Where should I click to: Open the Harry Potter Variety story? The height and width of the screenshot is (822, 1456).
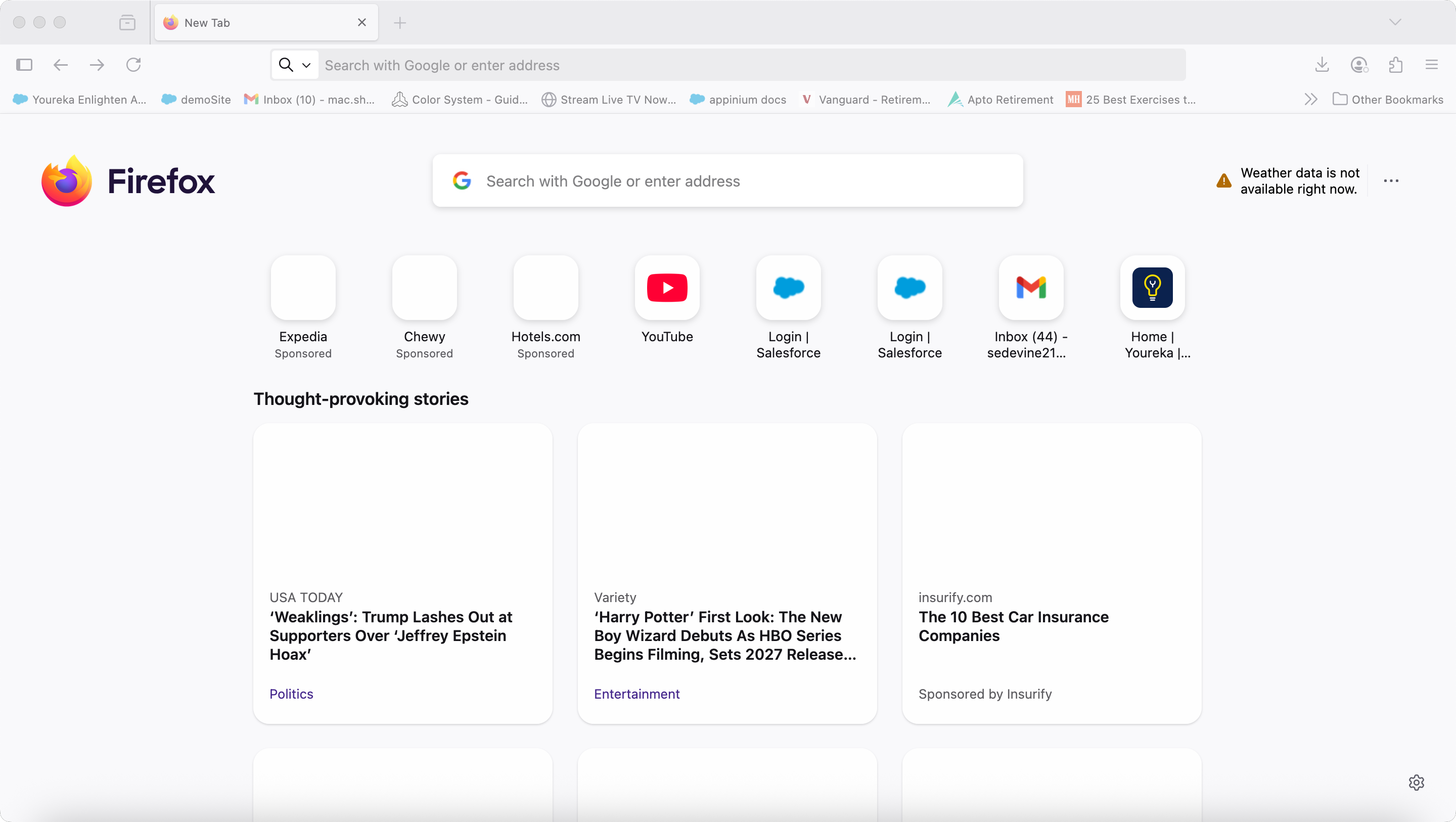[727, 574]
